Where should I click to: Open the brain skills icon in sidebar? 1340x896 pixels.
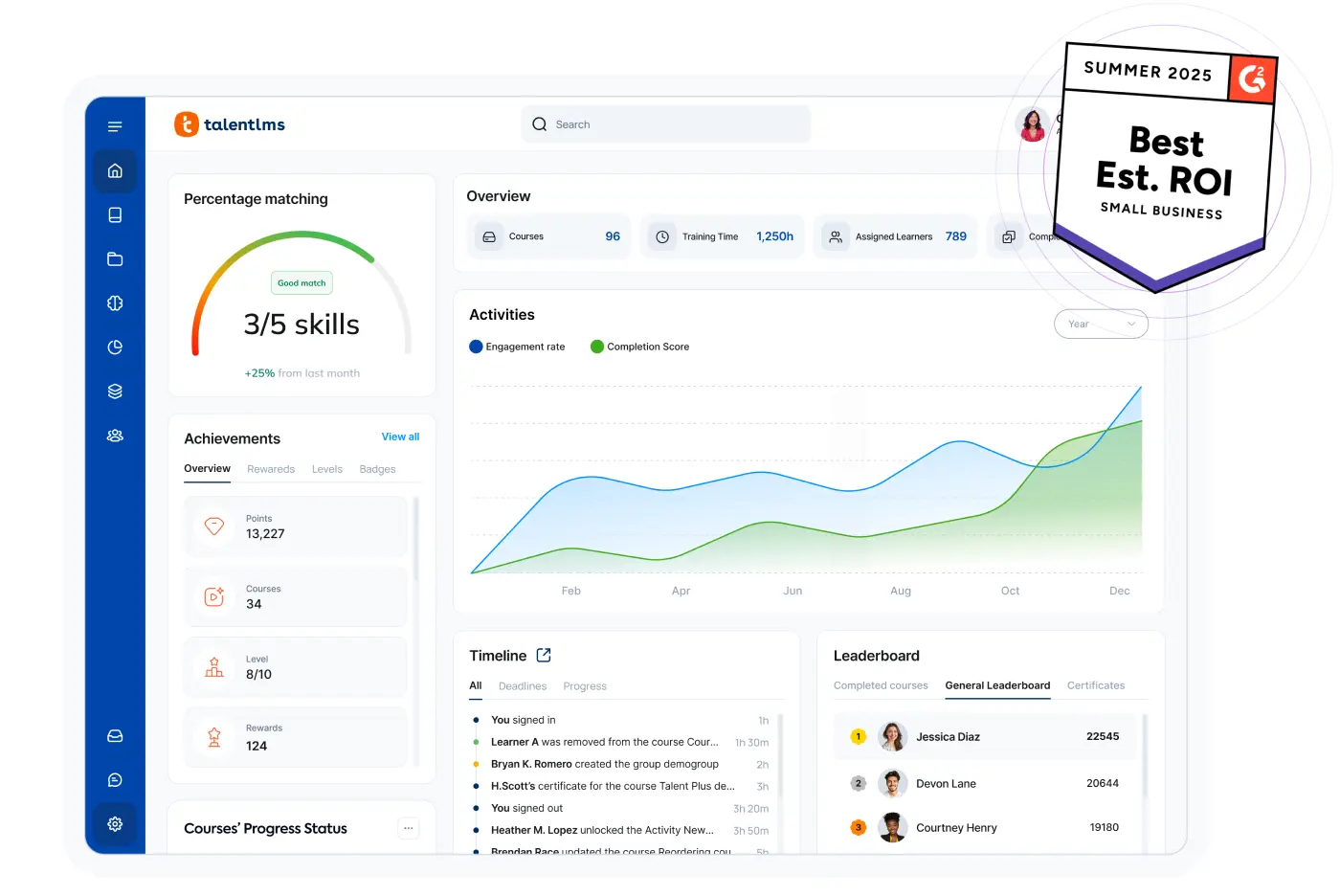click(115, 303)
